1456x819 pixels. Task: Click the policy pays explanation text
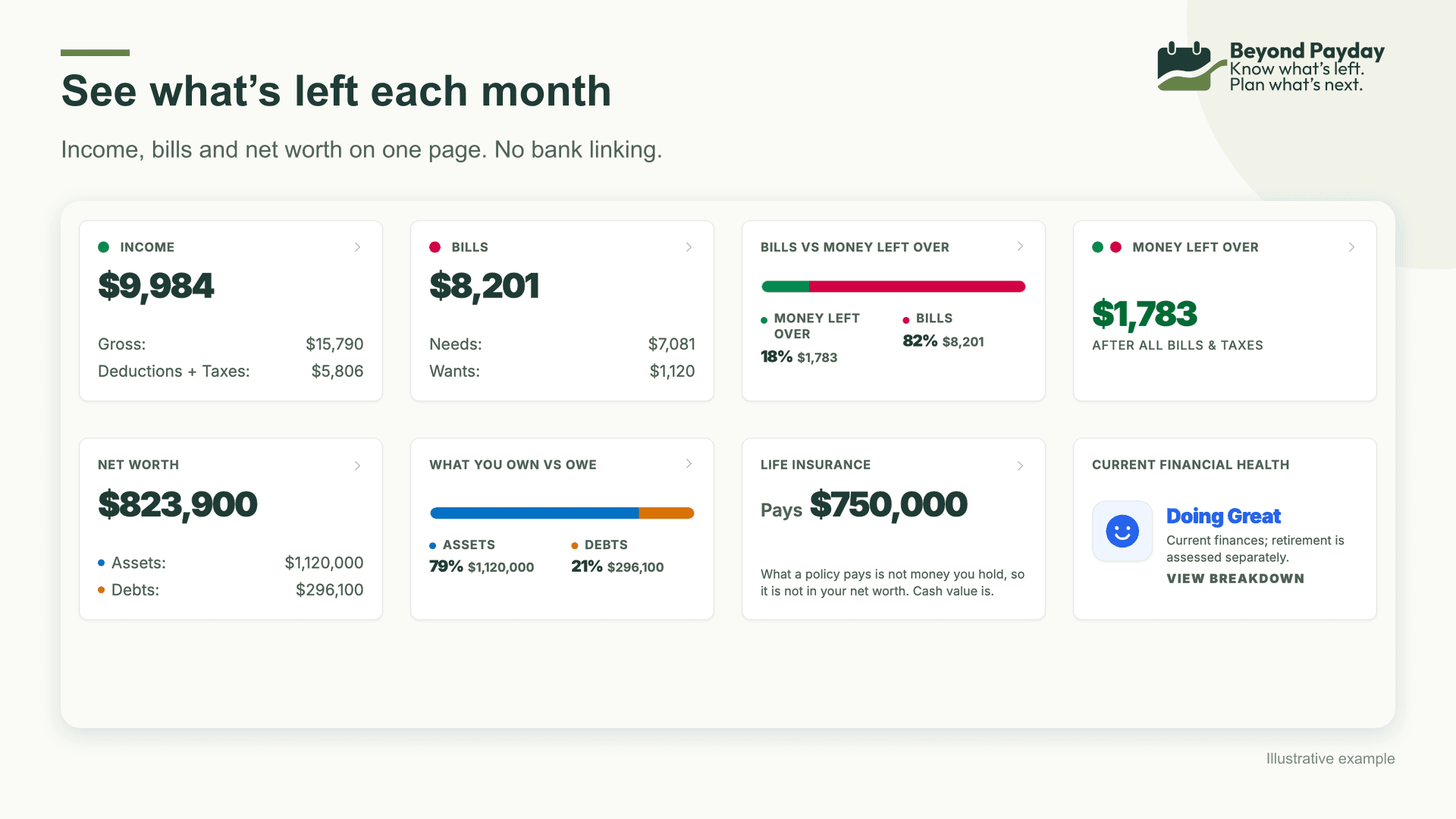click(x=893, y=582)
